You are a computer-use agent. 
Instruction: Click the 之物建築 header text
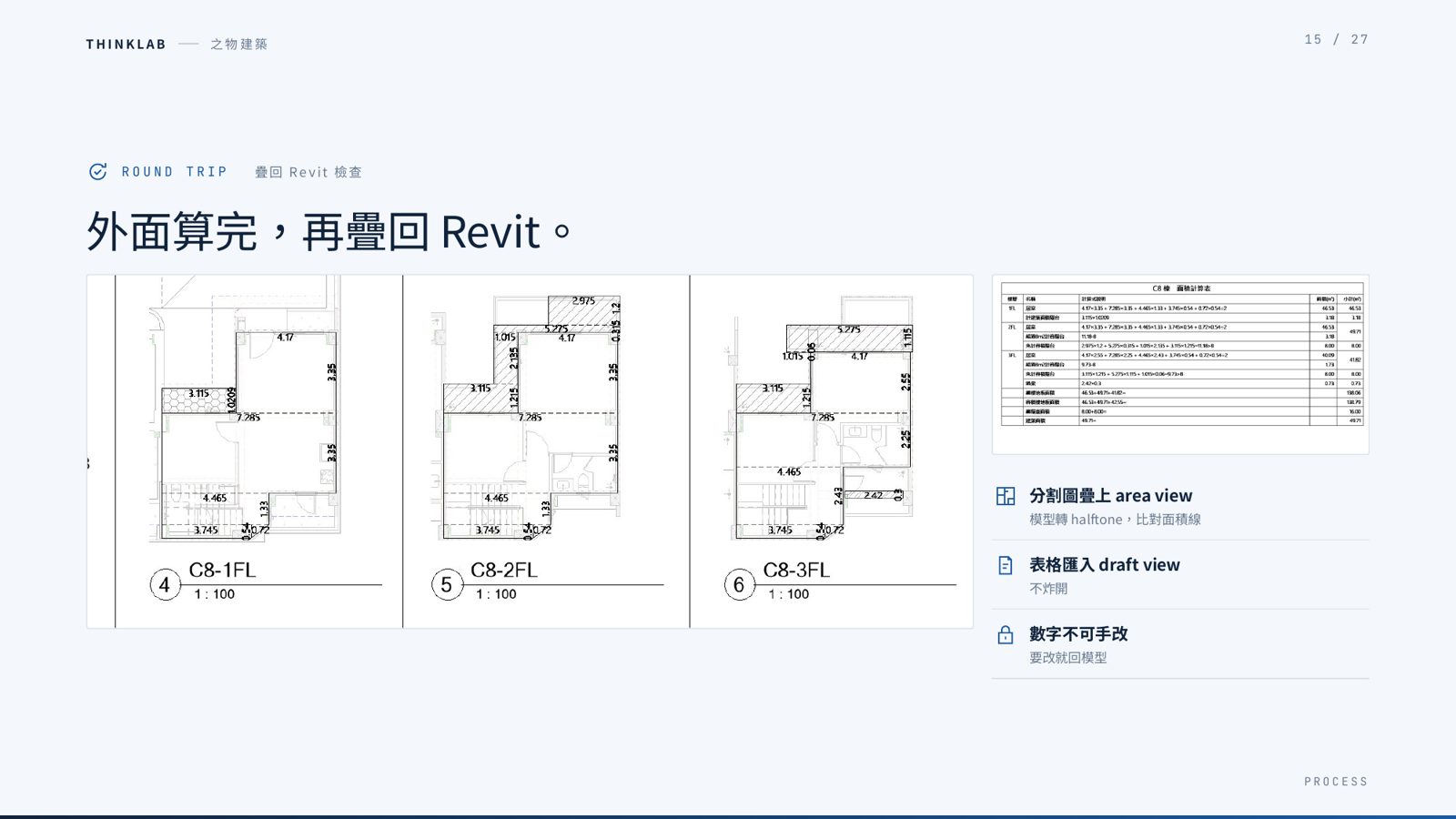coord(239,44)
